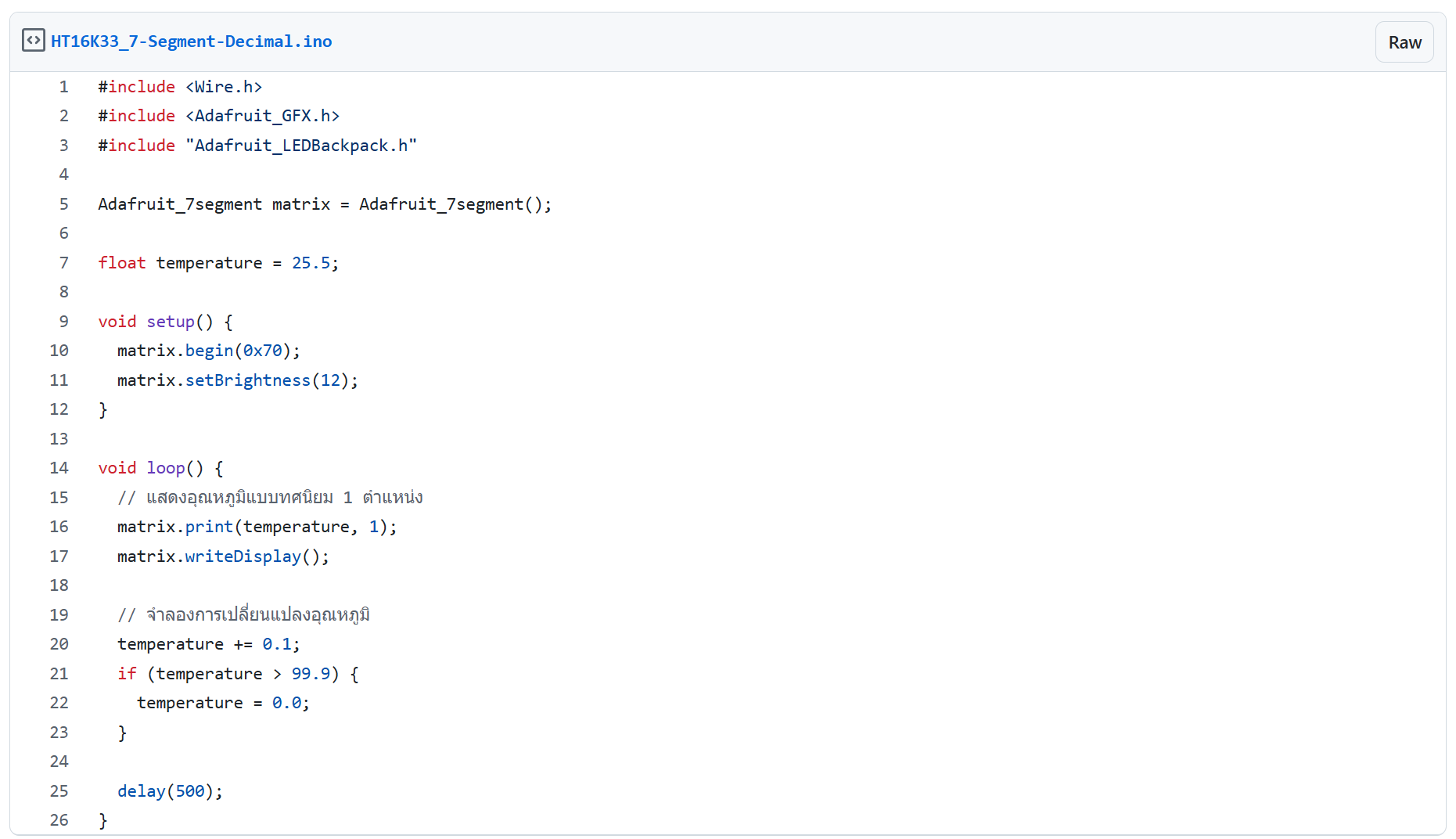Image resolution: width=1456 pixels, height=839 pixels.
Task: Click the code file icon beside the filename
Action: tap(34, 40)
